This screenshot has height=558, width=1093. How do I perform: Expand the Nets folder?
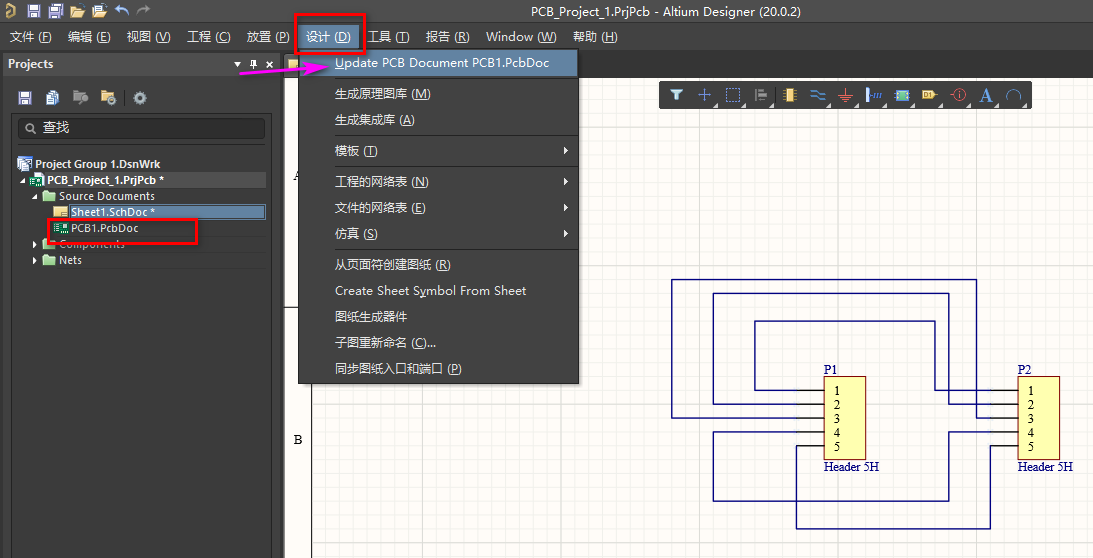pyautogui.click(x=34, y=260)
